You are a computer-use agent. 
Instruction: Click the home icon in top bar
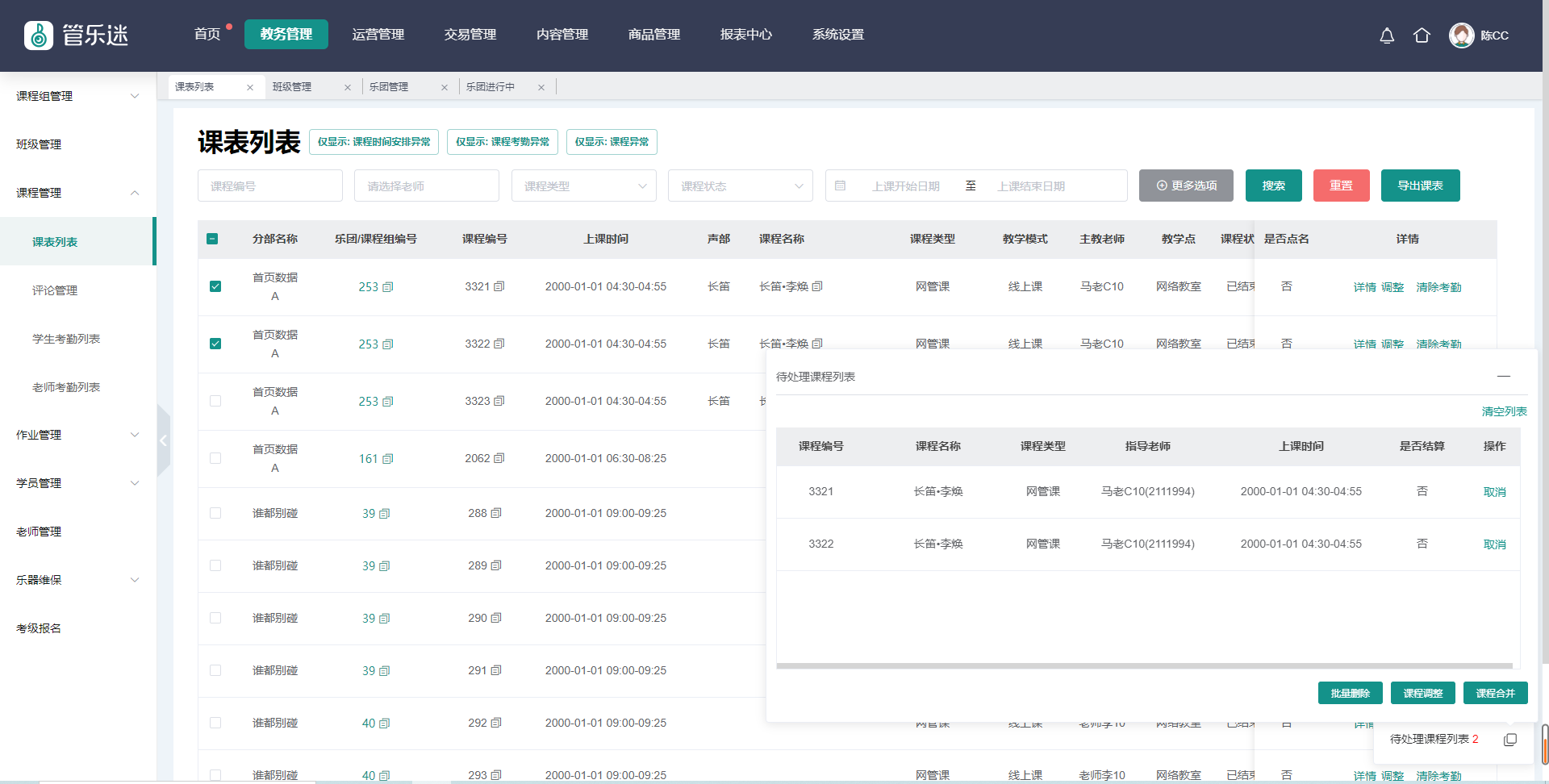(1422, 35)
